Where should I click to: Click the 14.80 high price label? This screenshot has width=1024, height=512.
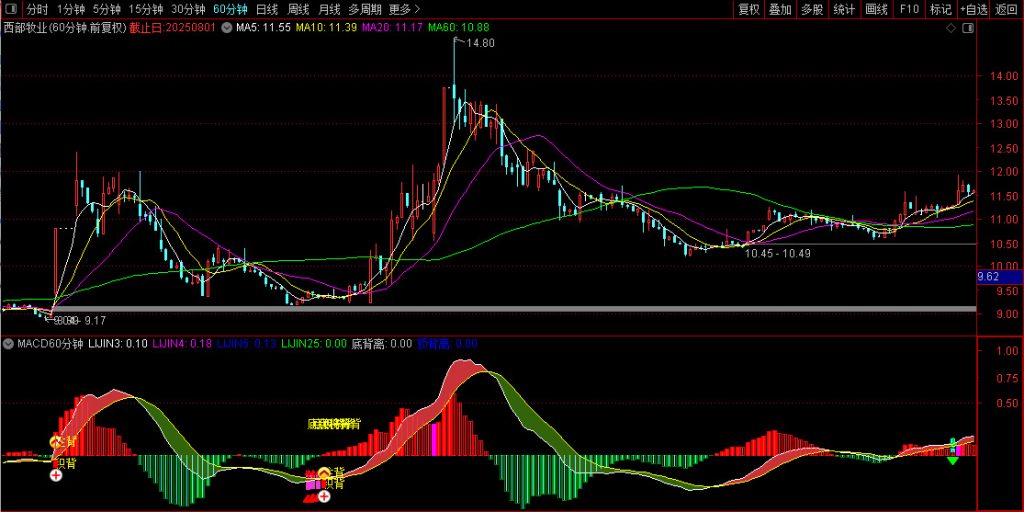(x=480, y=44)
